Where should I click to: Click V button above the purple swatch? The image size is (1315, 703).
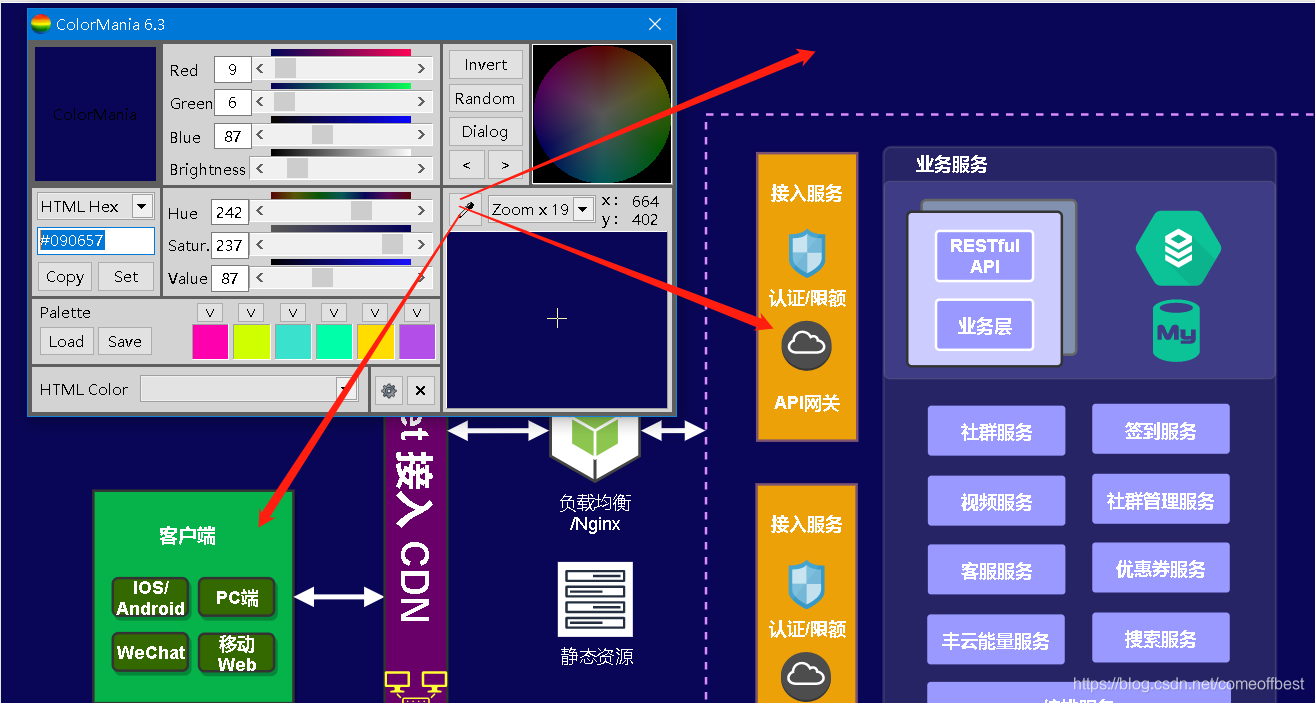pyautogui.click(x=417, y=312)
